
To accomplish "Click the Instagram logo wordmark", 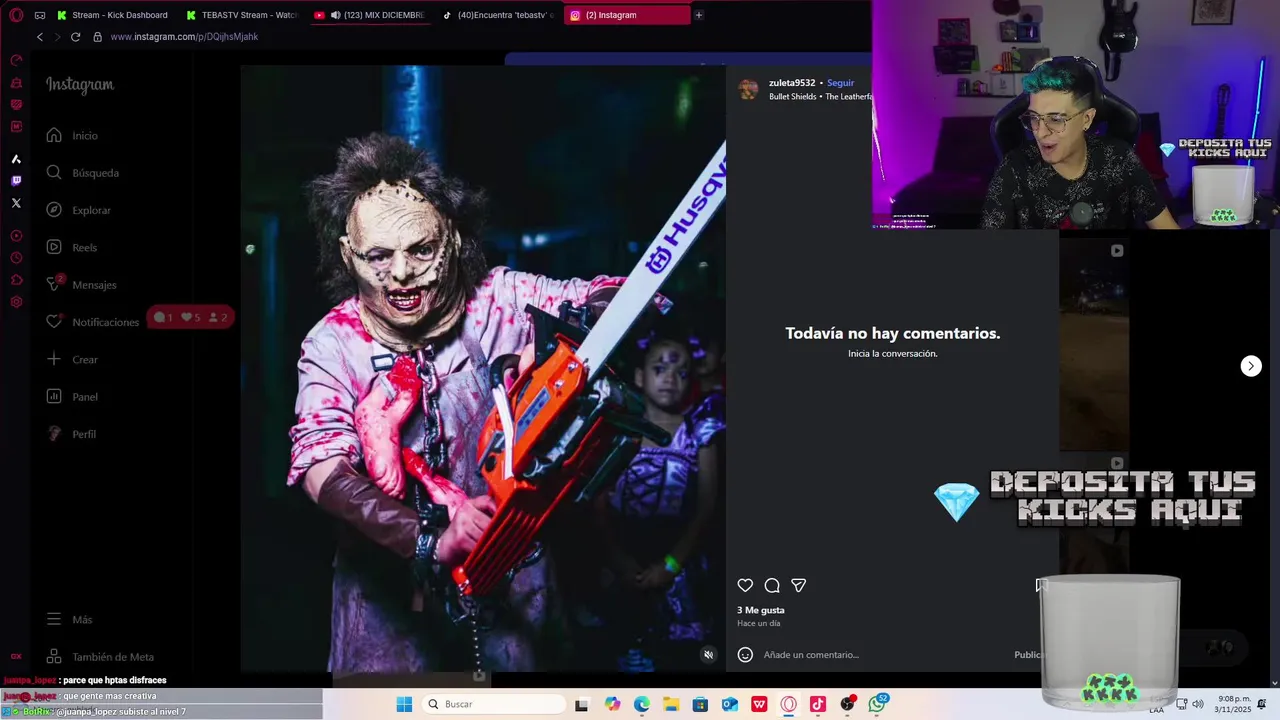I will pyautogui.click(x=80, y=85).
